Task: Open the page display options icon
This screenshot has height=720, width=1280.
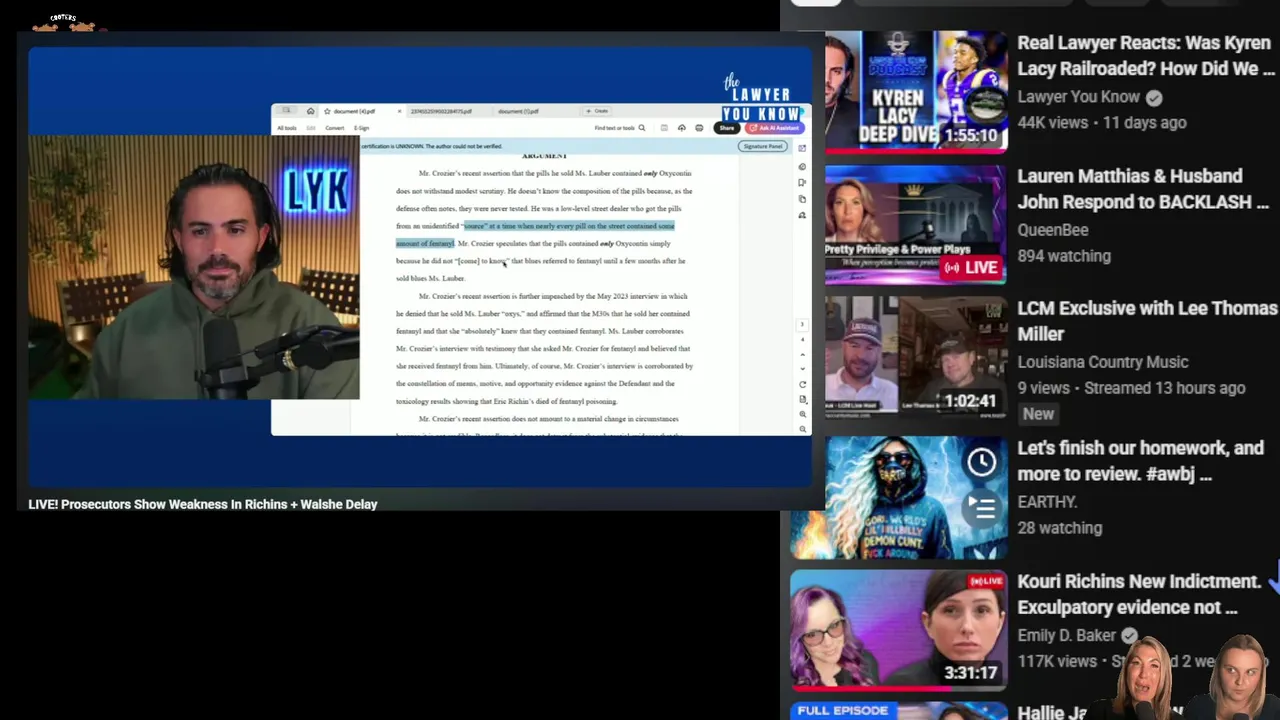Action: 802,400
